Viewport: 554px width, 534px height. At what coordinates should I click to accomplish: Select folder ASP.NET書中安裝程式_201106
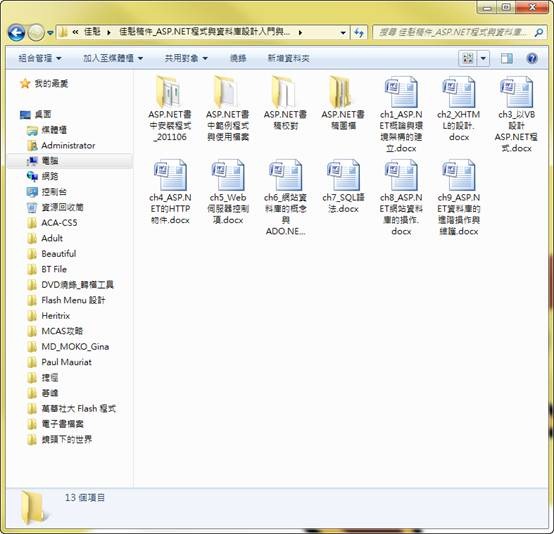[170, 108]
